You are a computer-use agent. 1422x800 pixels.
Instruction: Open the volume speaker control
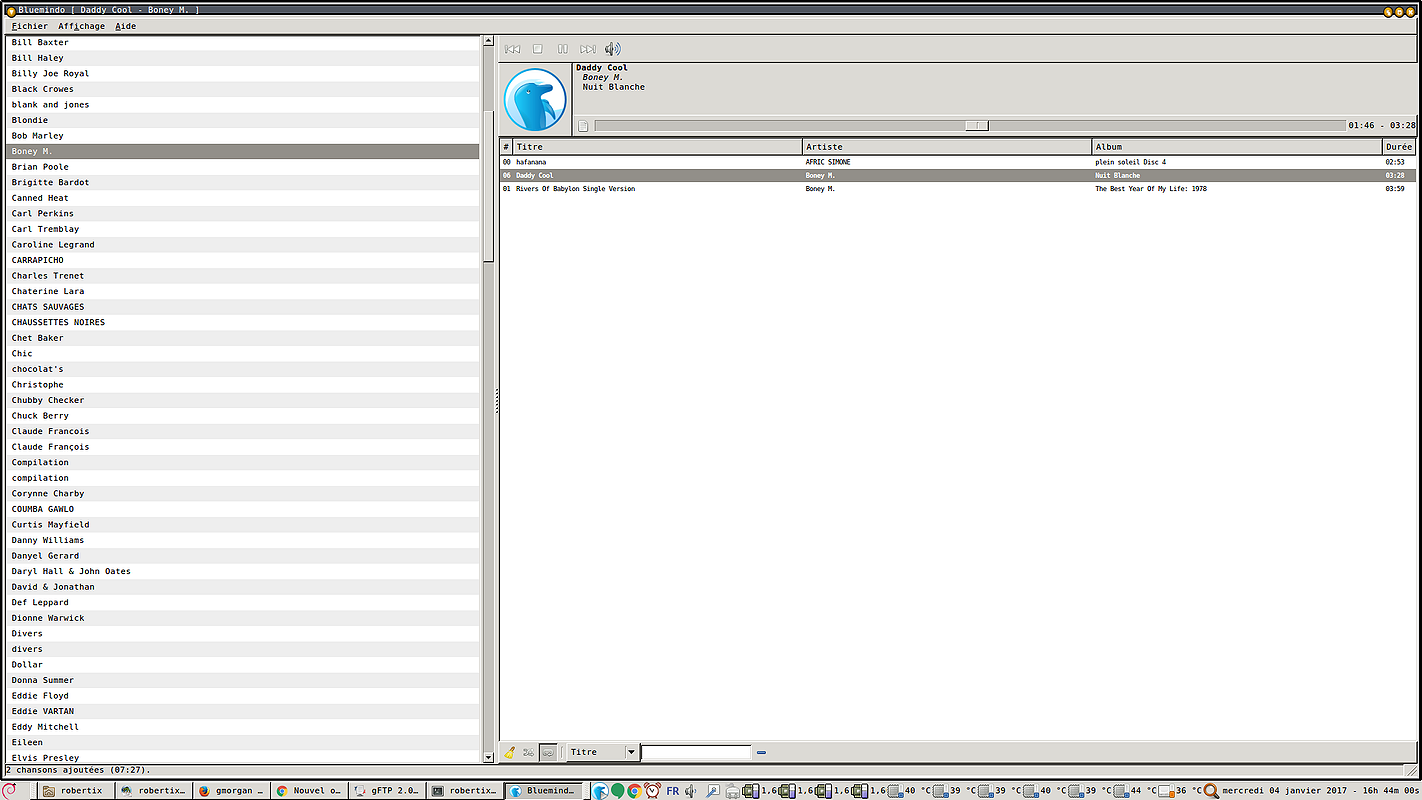(x=613, y=49)
